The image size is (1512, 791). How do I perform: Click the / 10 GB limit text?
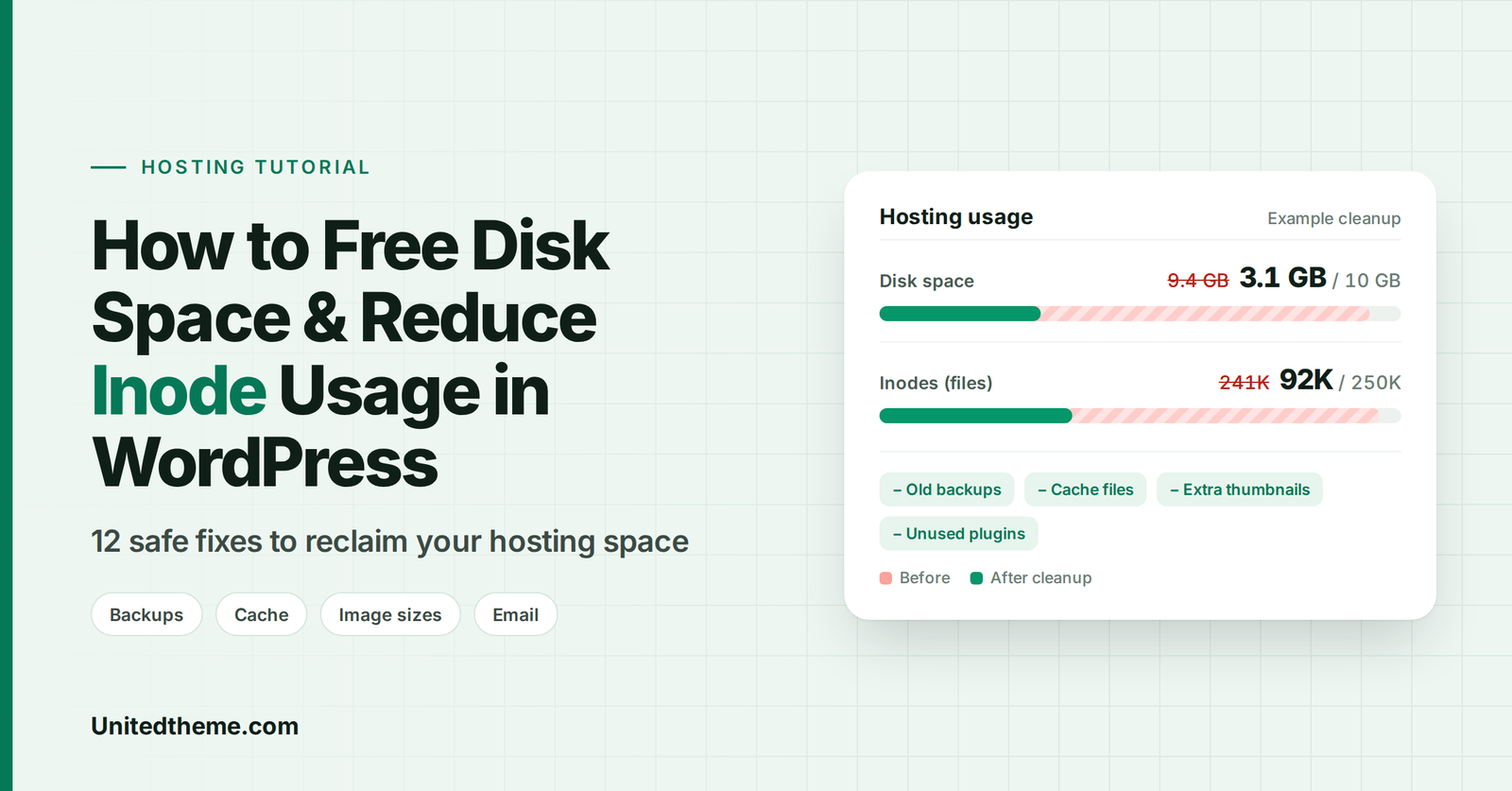pyautogui.click(x=1366, y=281)
